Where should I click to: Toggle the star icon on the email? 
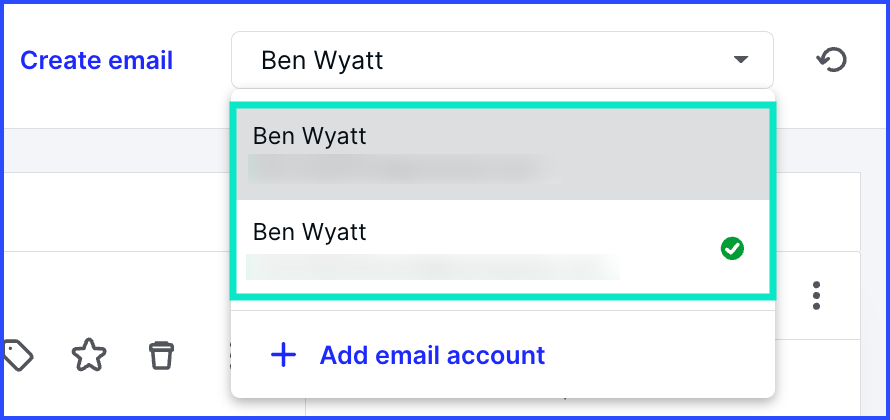(89, 355)
